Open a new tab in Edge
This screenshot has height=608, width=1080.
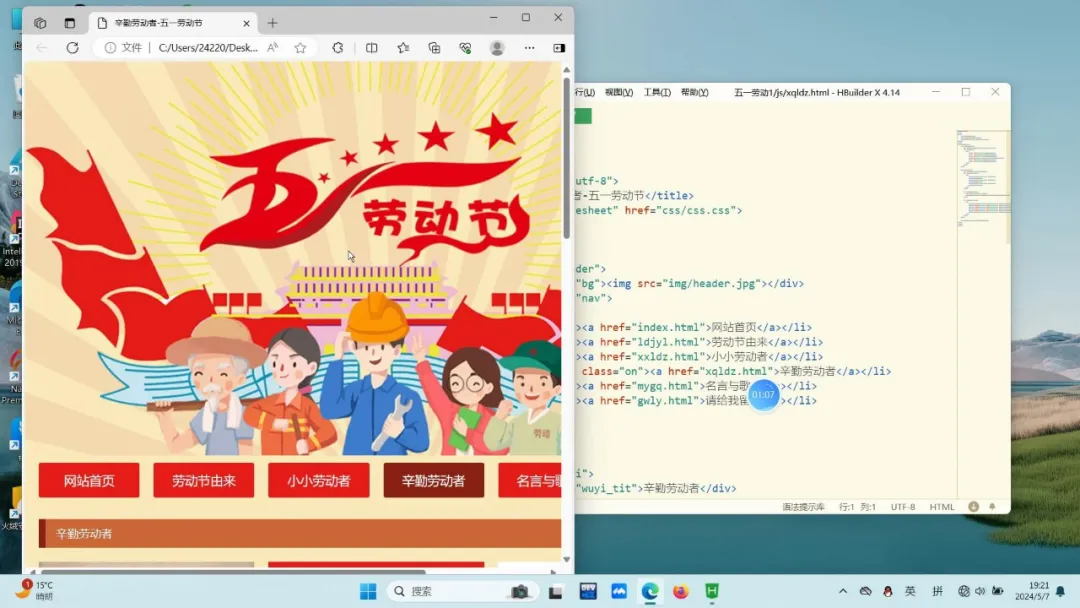pos(273,23)
